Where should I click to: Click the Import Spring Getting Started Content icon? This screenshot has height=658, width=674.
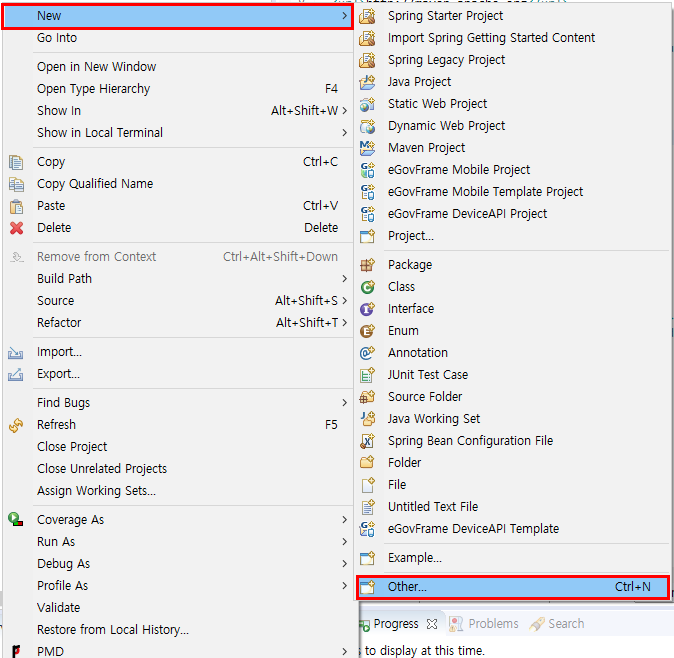367,38
